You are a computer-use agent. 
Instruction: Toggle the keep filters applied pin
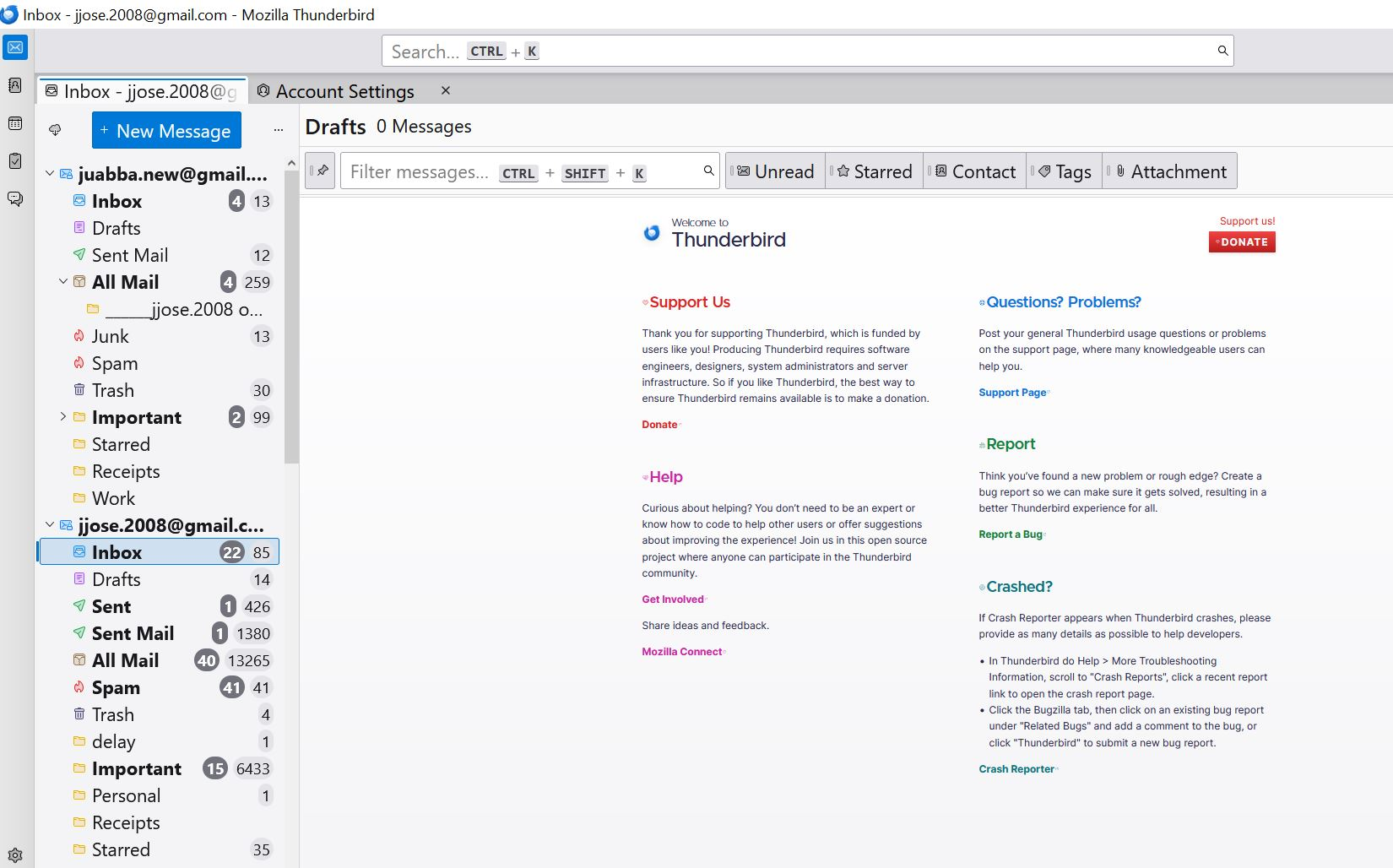point(321,171)
